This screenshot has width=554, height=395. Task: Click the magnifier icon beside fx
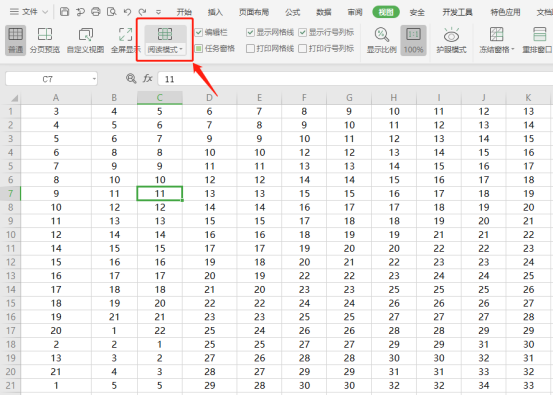[131, 78]
